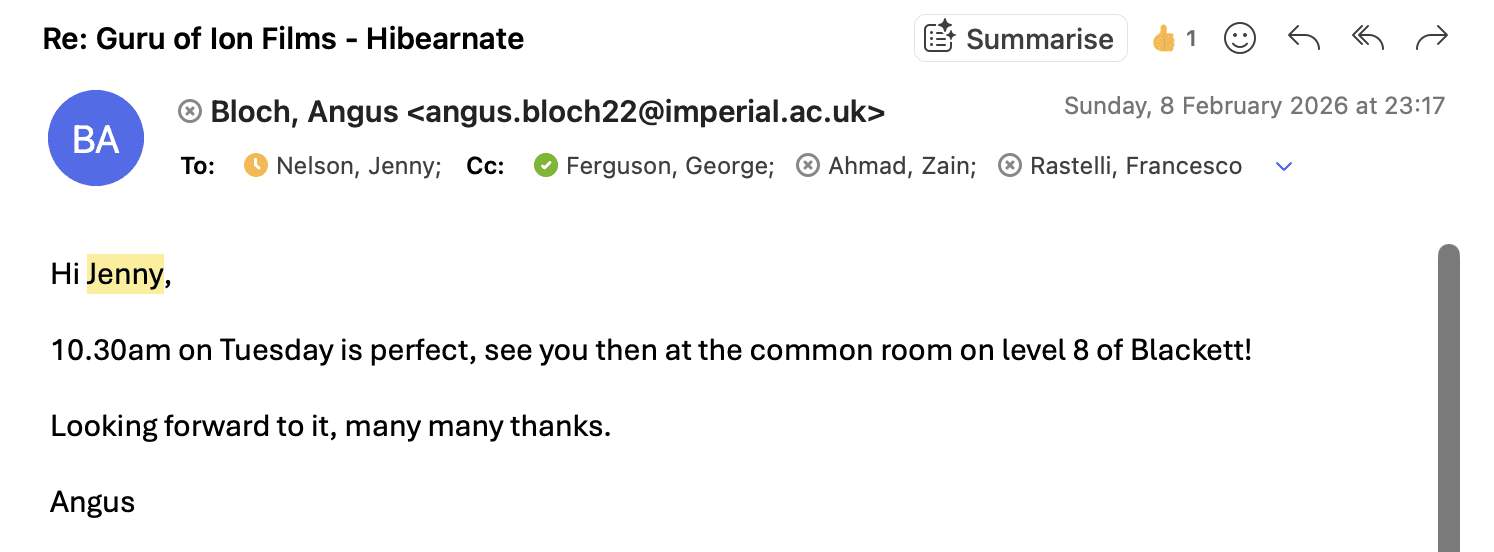The image size is (1494, 552).
Task: Click the highlighted word Jenny
Action: pos(125,274)
